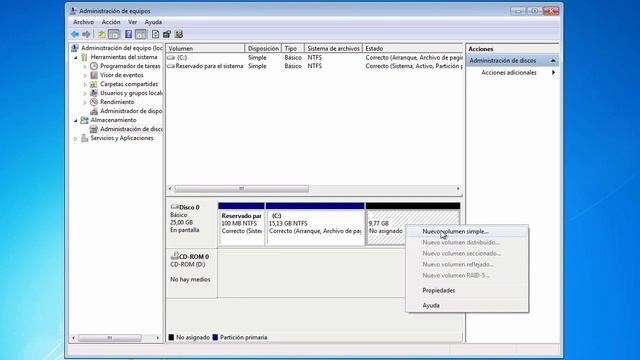Viewport: 640px width, 360px height.
Task: Choose Nuevo volumen simple... from context menu
Action: (x=467, y=231)
